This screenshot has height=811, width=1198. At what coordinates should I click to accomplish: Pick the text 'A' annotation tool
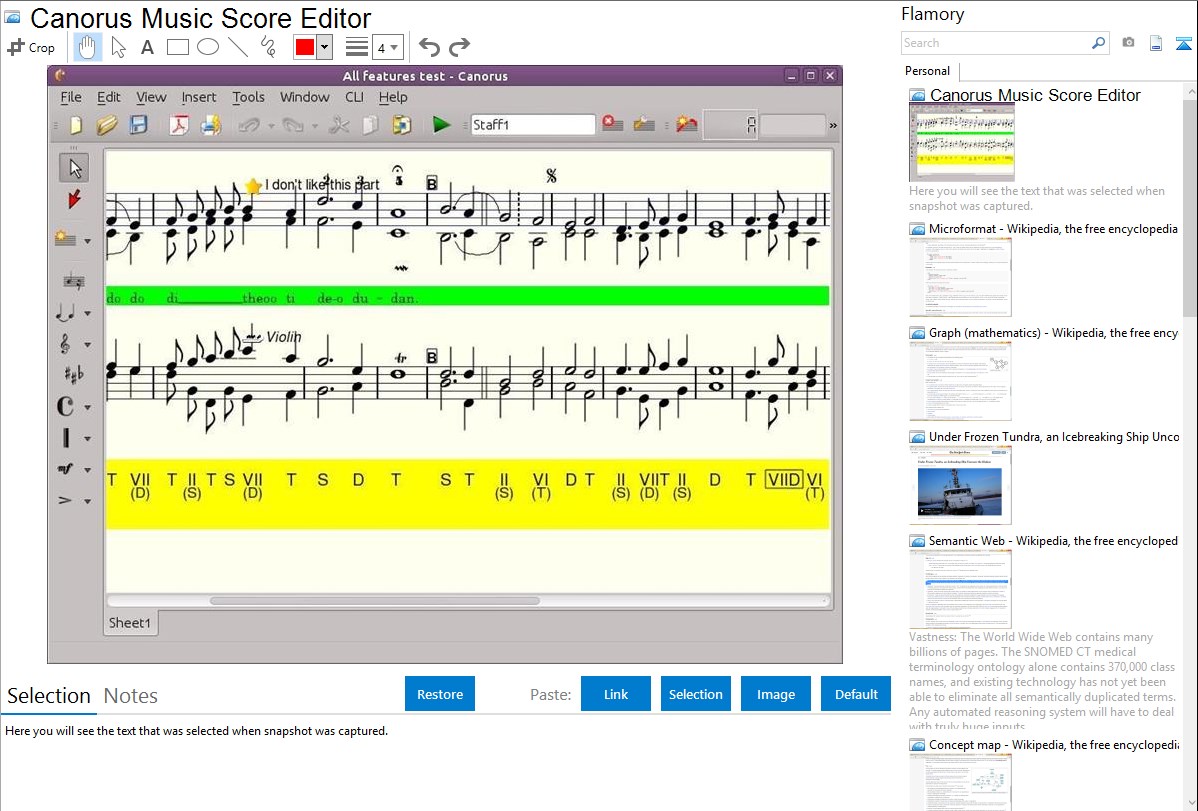tap(147, 48)
